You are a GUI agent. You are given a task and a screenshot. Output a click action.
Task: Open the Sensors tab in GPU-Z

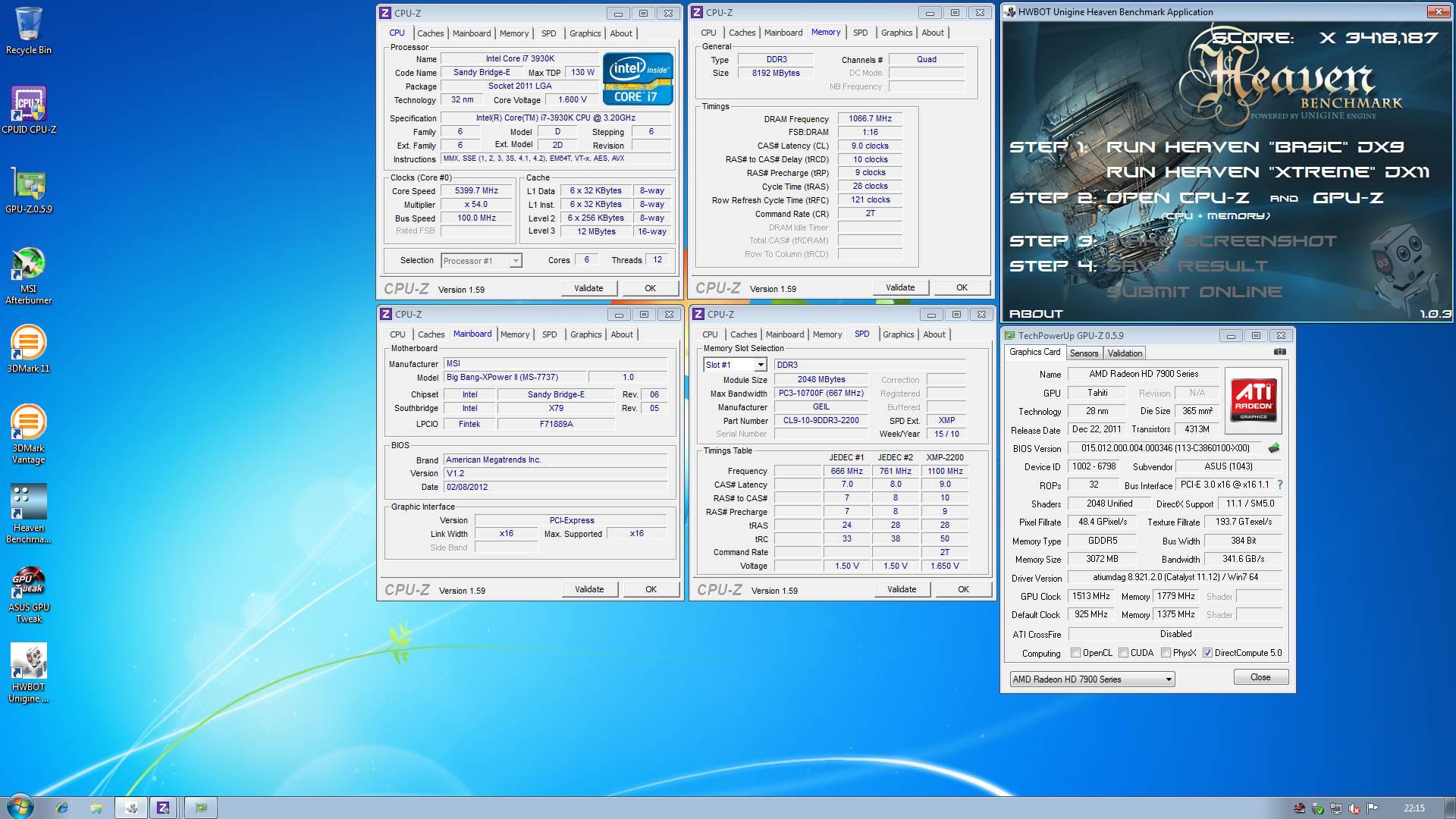click(x=1084, y=353)
